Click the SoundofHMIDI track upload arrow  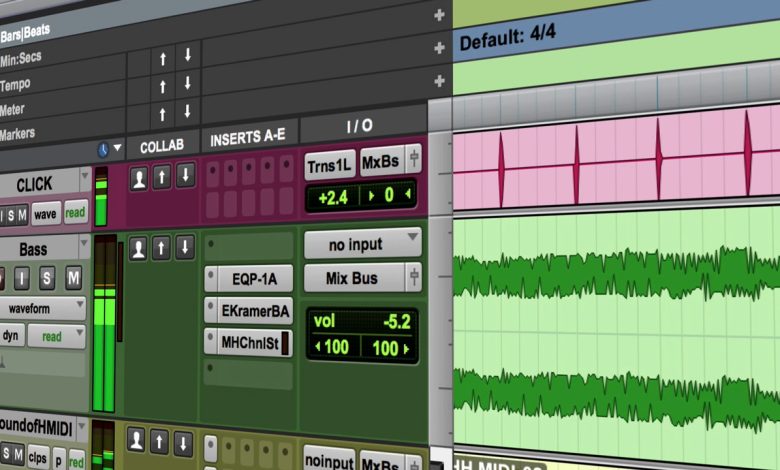(159, 442)
